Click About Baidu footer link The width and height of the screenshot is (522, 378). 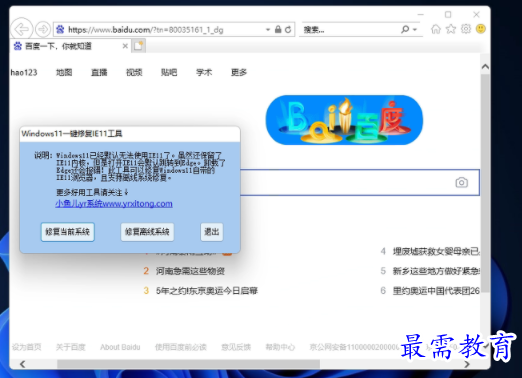click(120, 347)
